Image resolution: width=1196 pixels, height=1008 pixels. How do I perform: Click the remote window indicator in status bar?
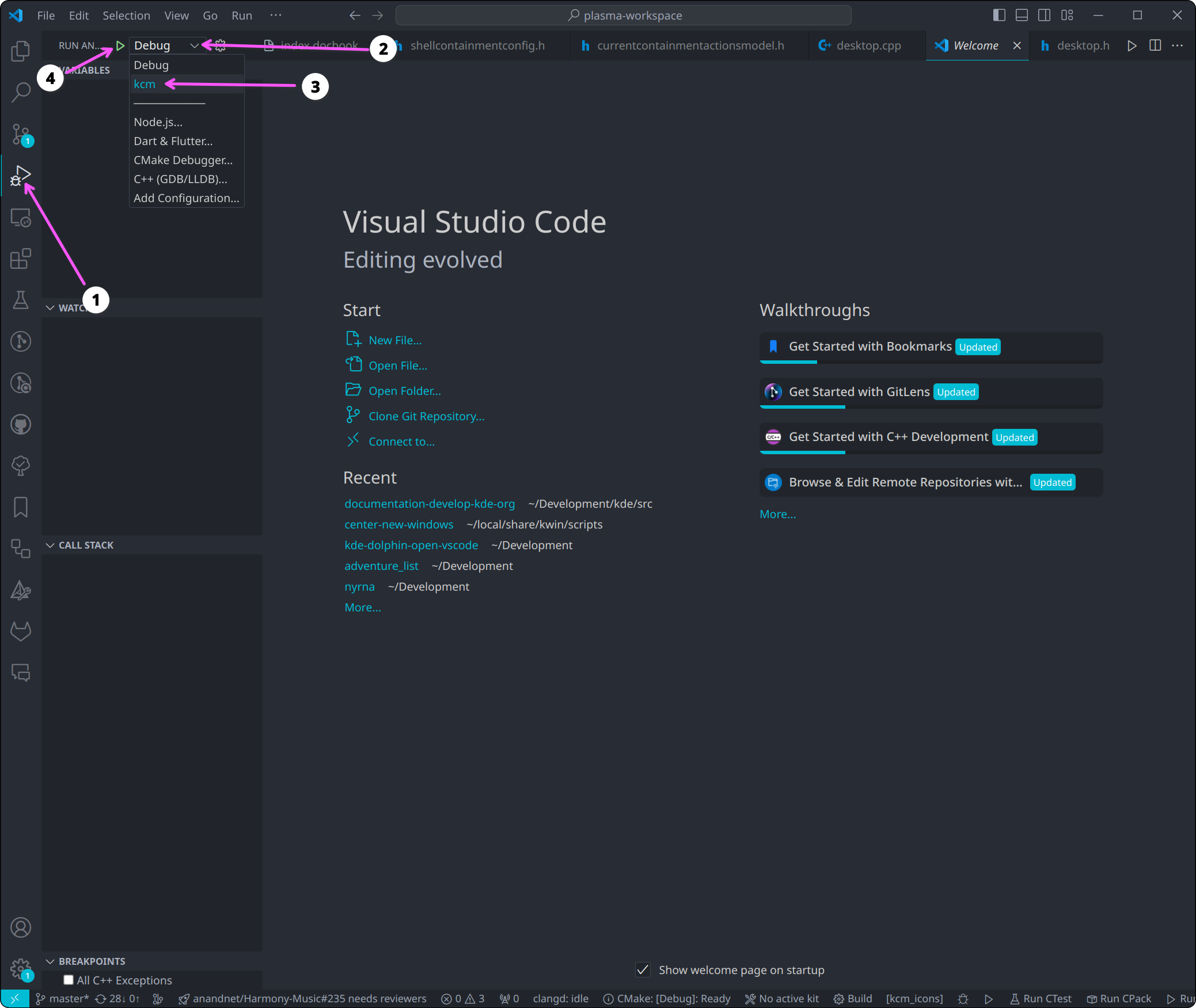pos(15,999)
